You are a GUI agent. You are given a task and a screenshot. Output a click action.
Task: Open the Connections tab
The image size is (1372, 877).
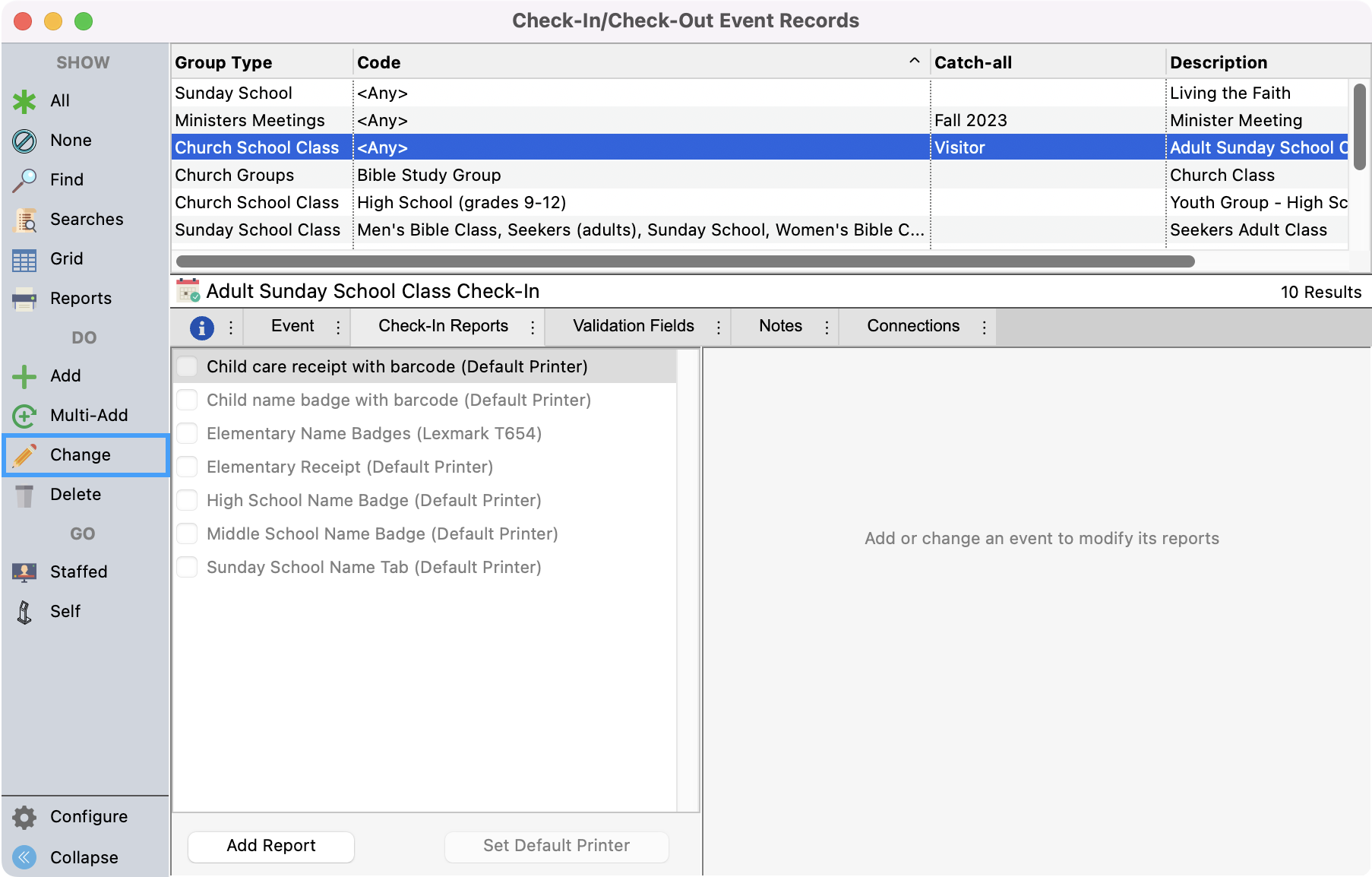pos(912,326)
